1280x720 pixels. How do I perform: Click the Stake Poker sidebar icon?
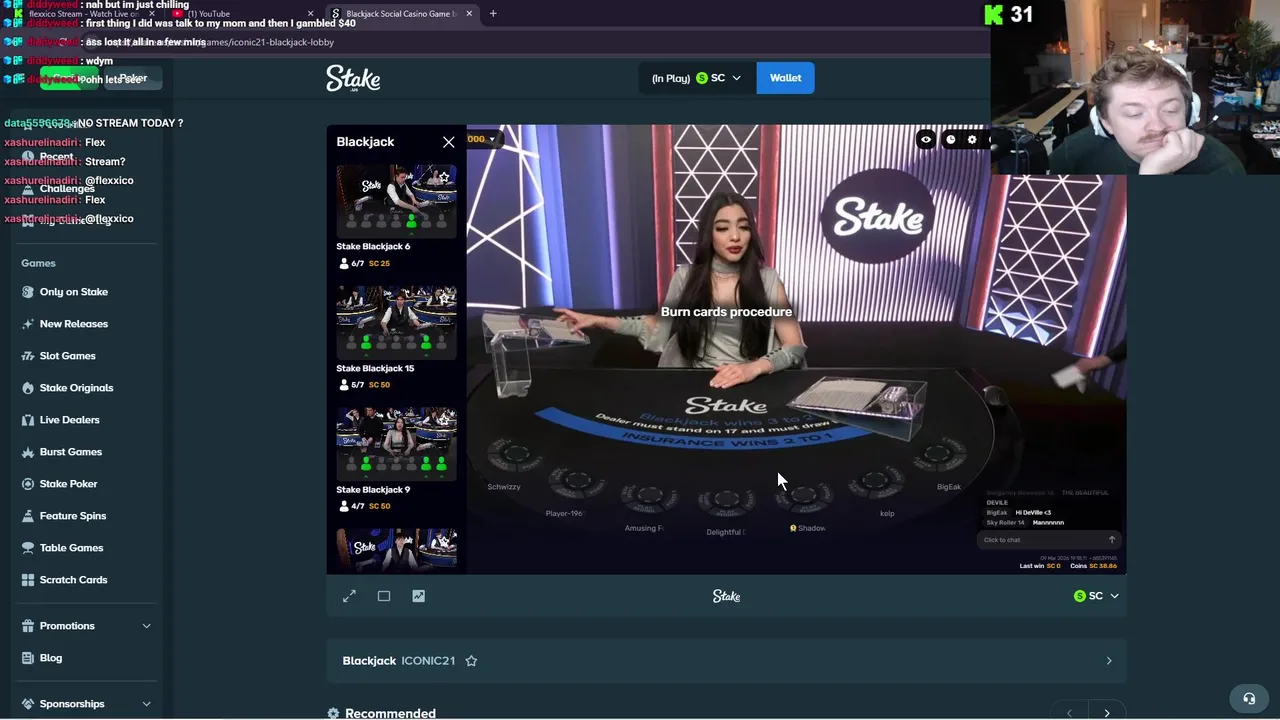point(28,484)
